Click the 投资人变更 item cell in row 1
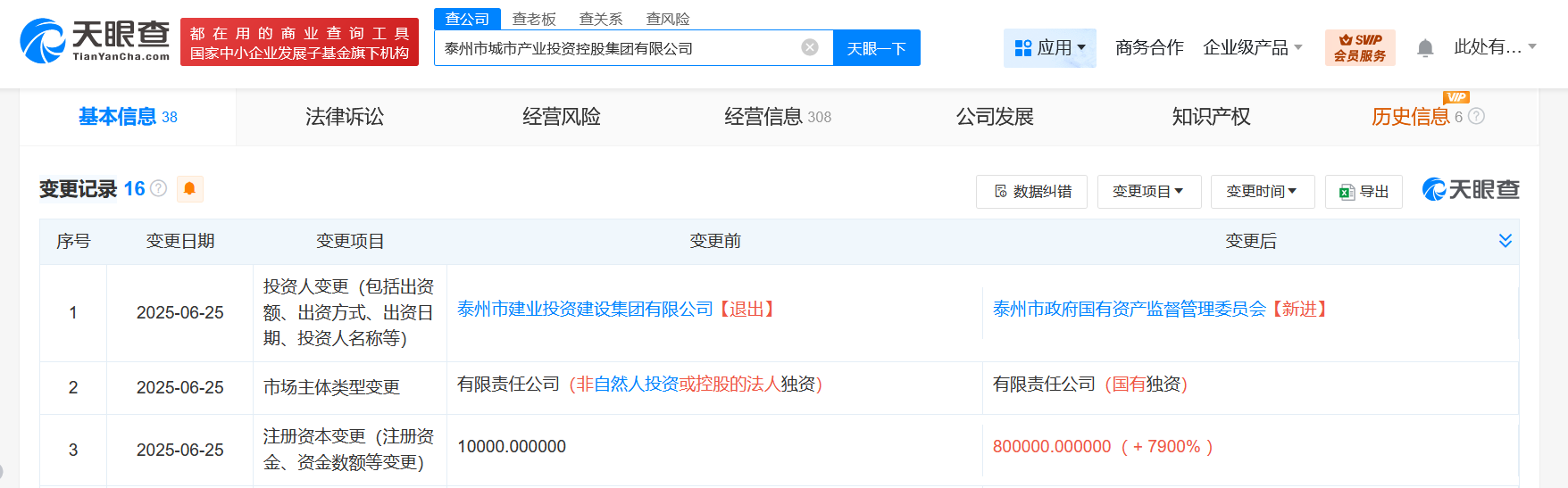Image resolution: width=1568 pixels, height=488 pixels. click(x=349, y=312)
